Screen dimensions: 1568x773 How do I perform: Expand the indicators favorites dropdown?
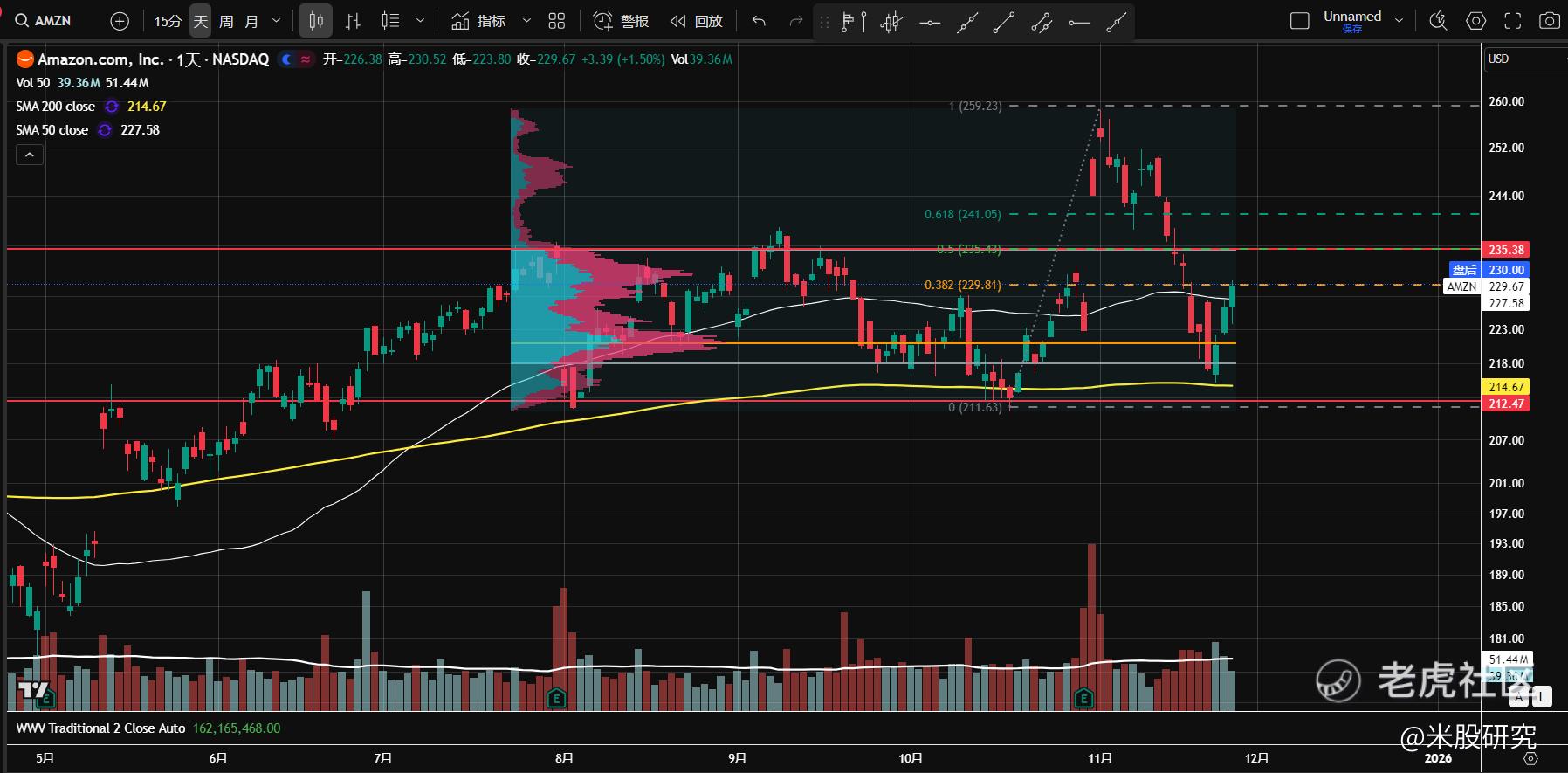[526, 21]
